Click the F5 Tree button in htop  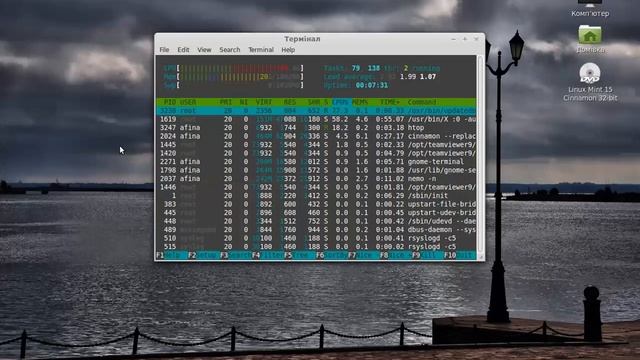pyautogui.click(x=300, y=255)
